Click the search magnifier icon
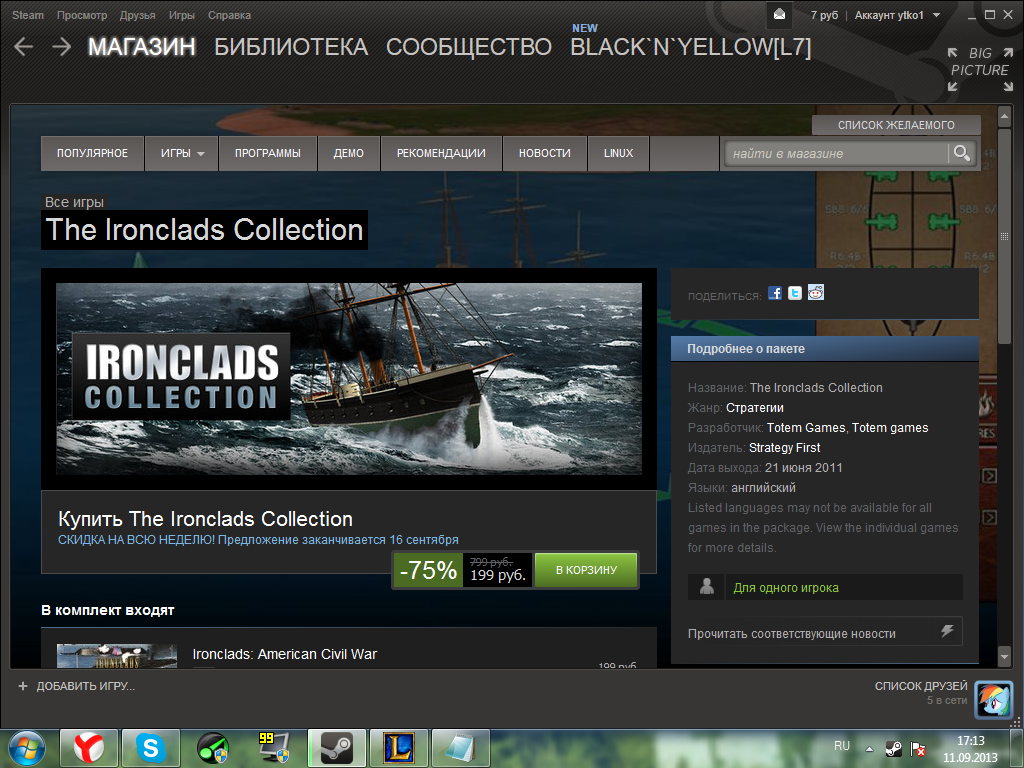This screenshot has height=768, width=1024. pos(961,153)
